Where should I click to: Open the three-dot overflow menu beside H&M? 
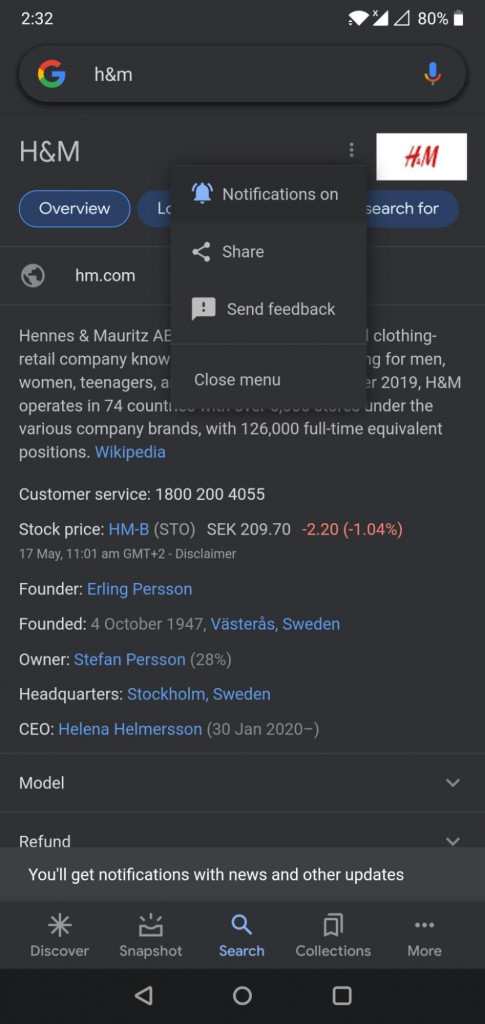351,151
